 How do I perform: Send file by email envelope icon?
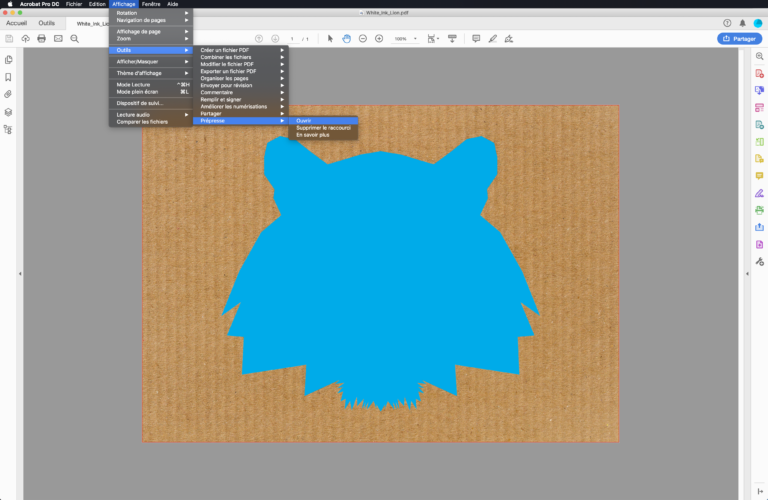[58, 38]
